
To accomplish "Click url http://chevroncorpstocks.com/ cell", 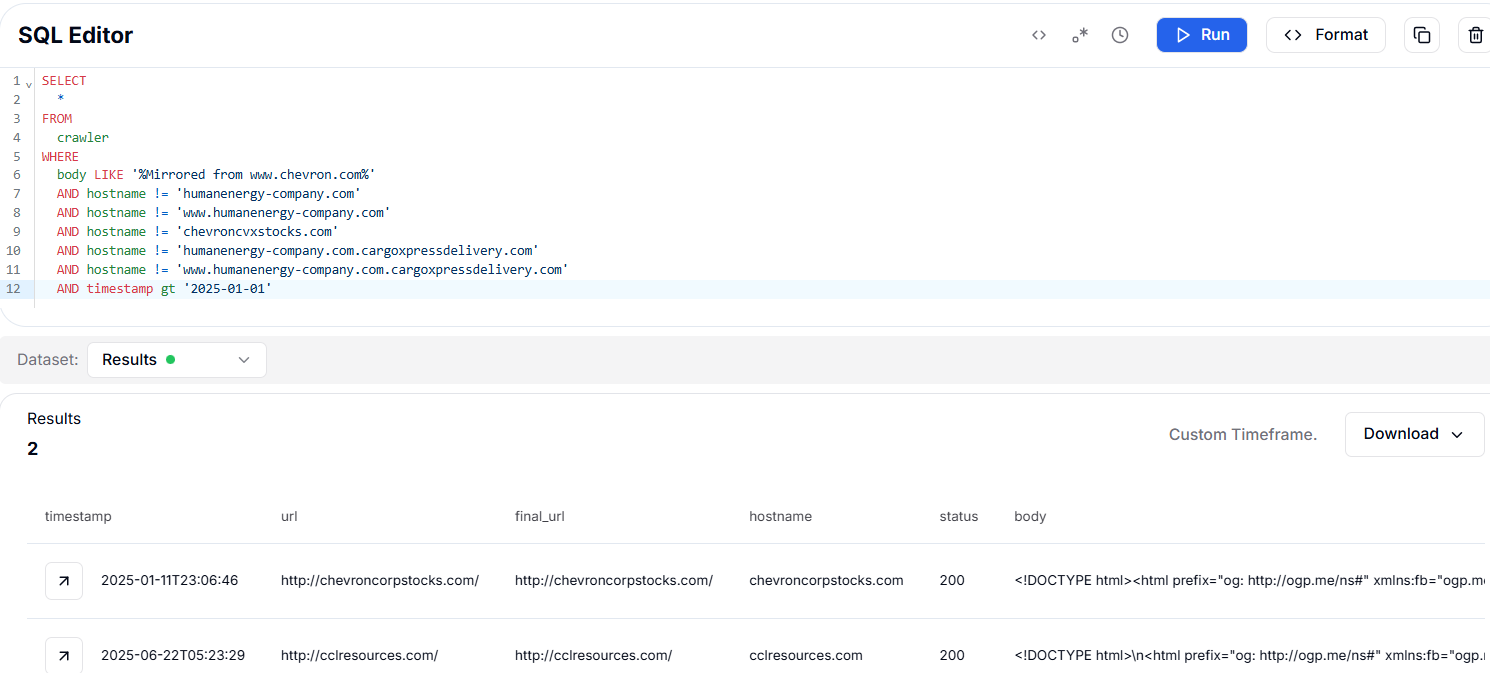I will tap(380, 581).
